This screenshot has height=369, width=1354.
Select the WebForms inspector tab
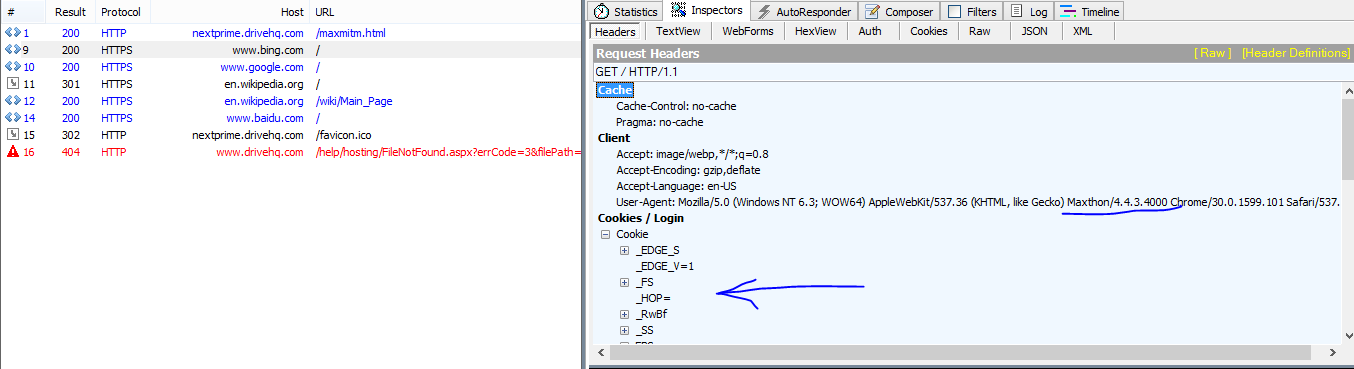pyautogui.click(x=747, y=31)
